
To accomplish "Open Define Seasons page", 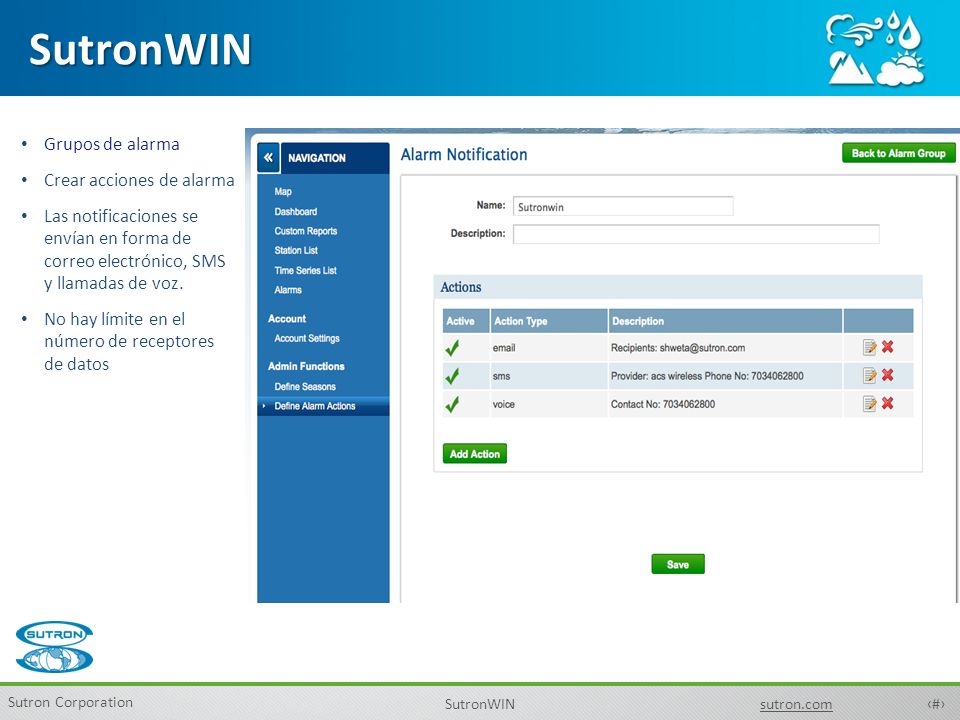I will (x=305, y=386).
